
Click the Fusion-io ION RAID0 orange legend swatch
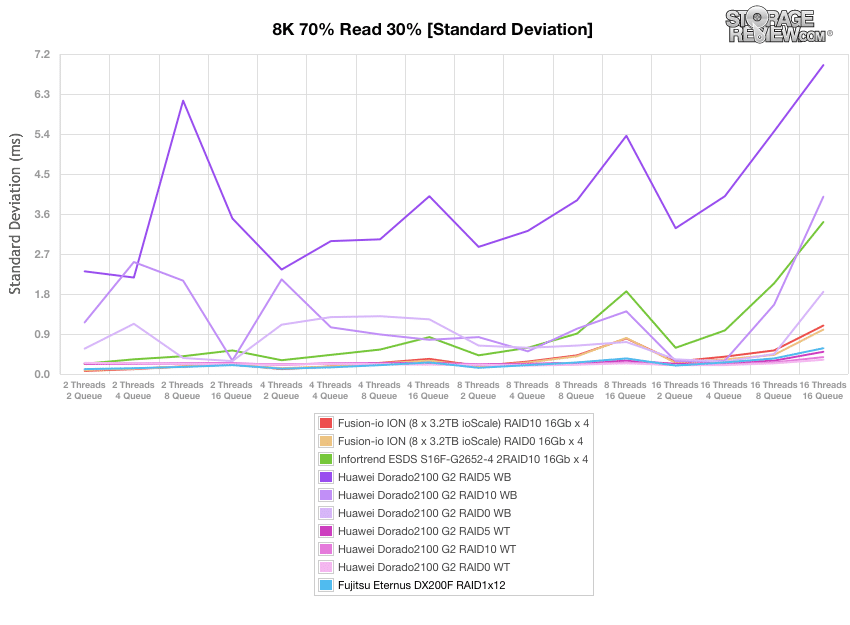326,441
